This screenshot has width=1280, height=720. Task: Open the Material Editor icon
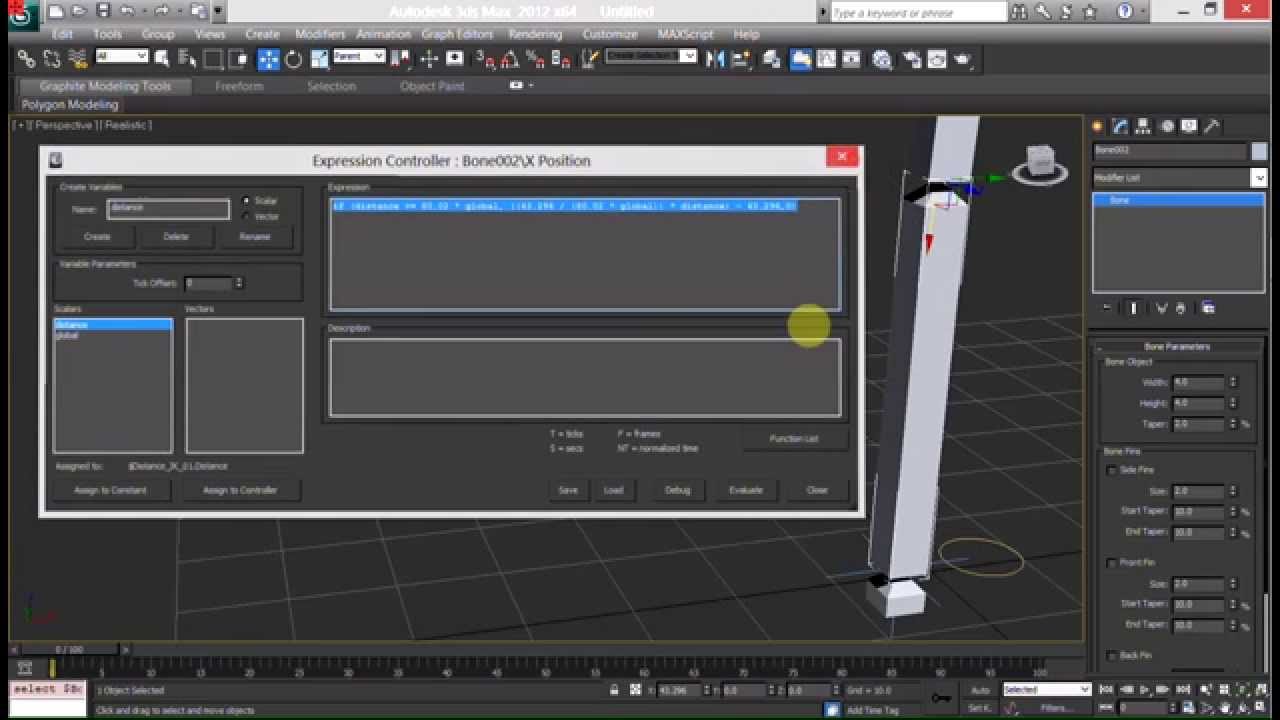882,59
